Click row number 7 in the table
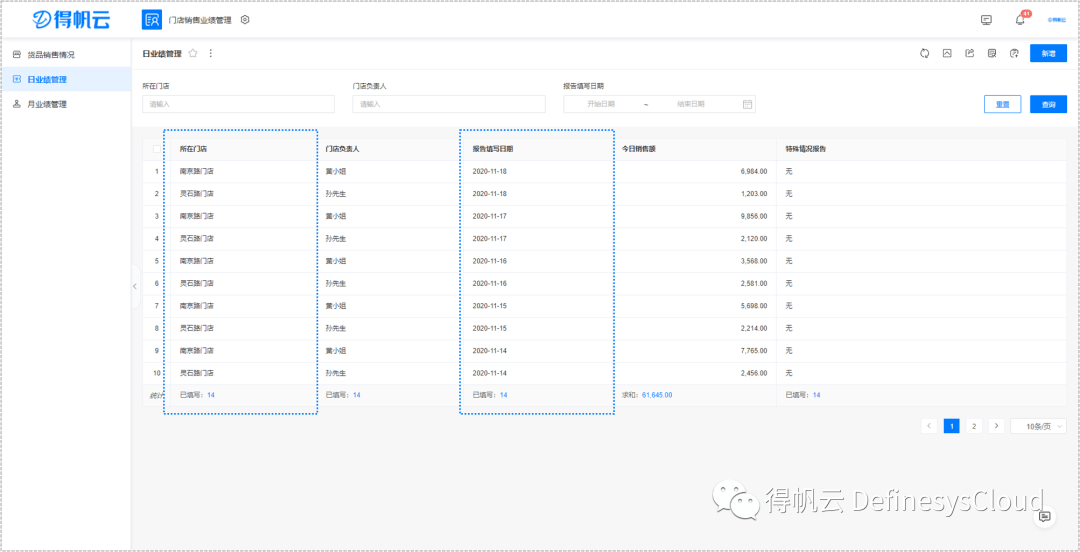The image size is (1080, 552). point(157,305)
